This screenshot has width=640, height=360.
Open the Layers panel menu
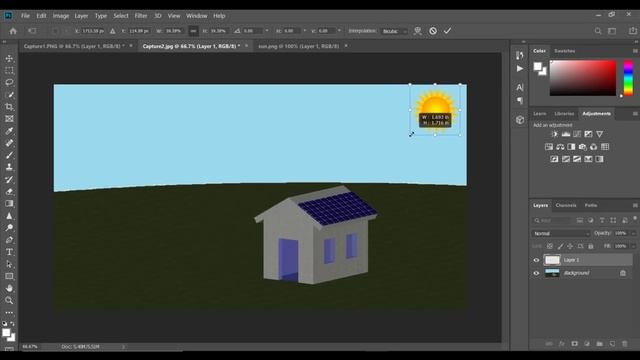pyautogui.click(x=635, y=205)
